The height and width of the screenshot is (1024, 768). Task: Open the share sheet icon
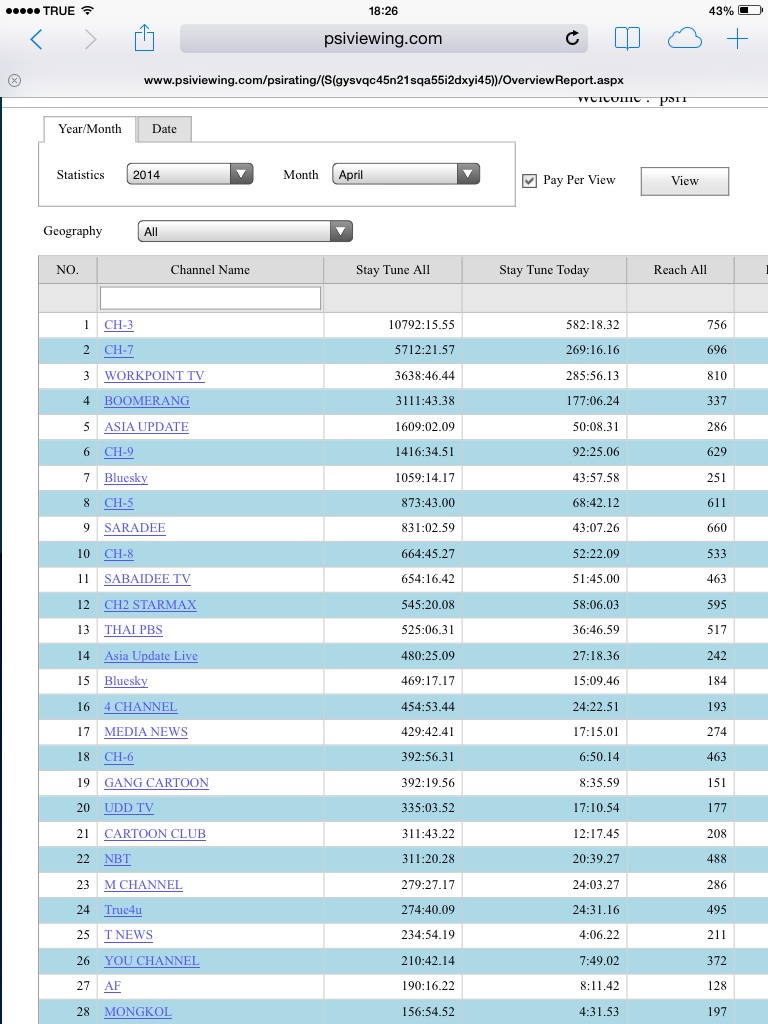[144, 38]
